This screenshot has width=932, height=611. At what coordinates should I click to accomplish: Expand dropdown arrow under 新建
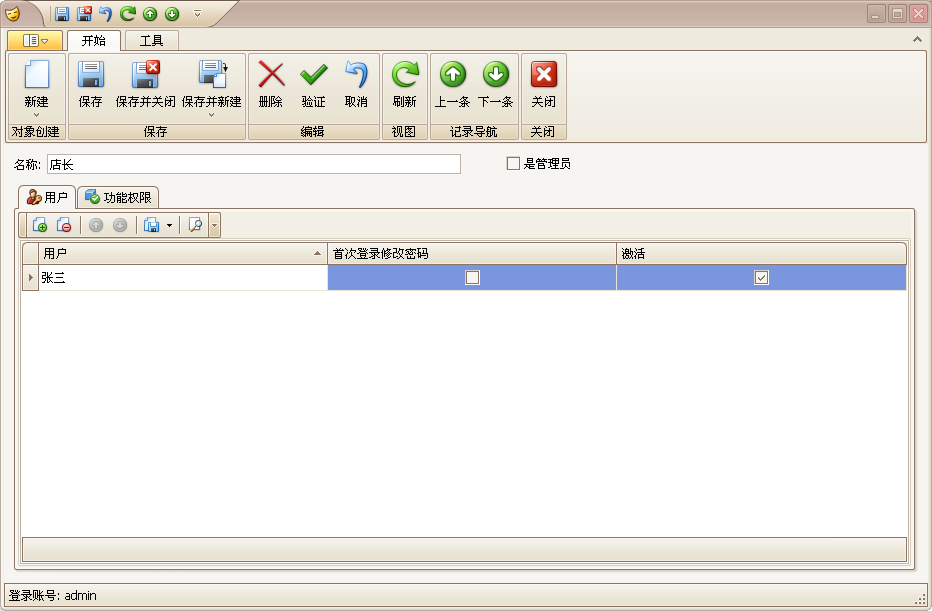click(36, 115)
